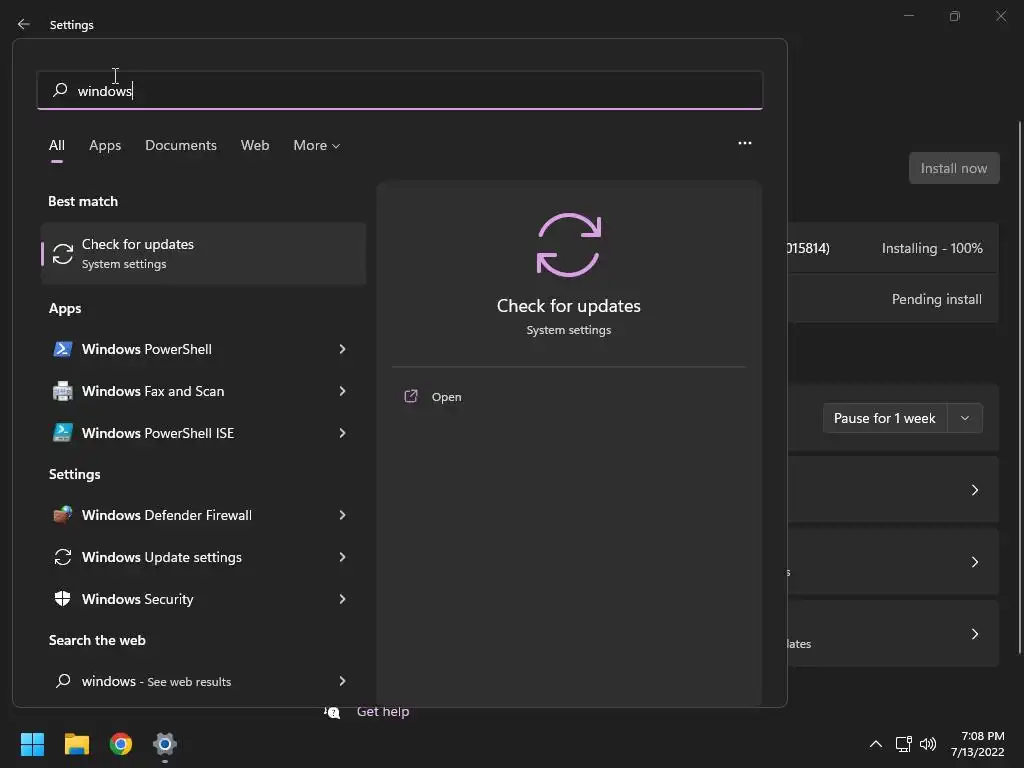Image resolution: width=1024 pixels, height=768 pixels.
Task: Click the Settings back arrow
Action: [x=24, y=24]
